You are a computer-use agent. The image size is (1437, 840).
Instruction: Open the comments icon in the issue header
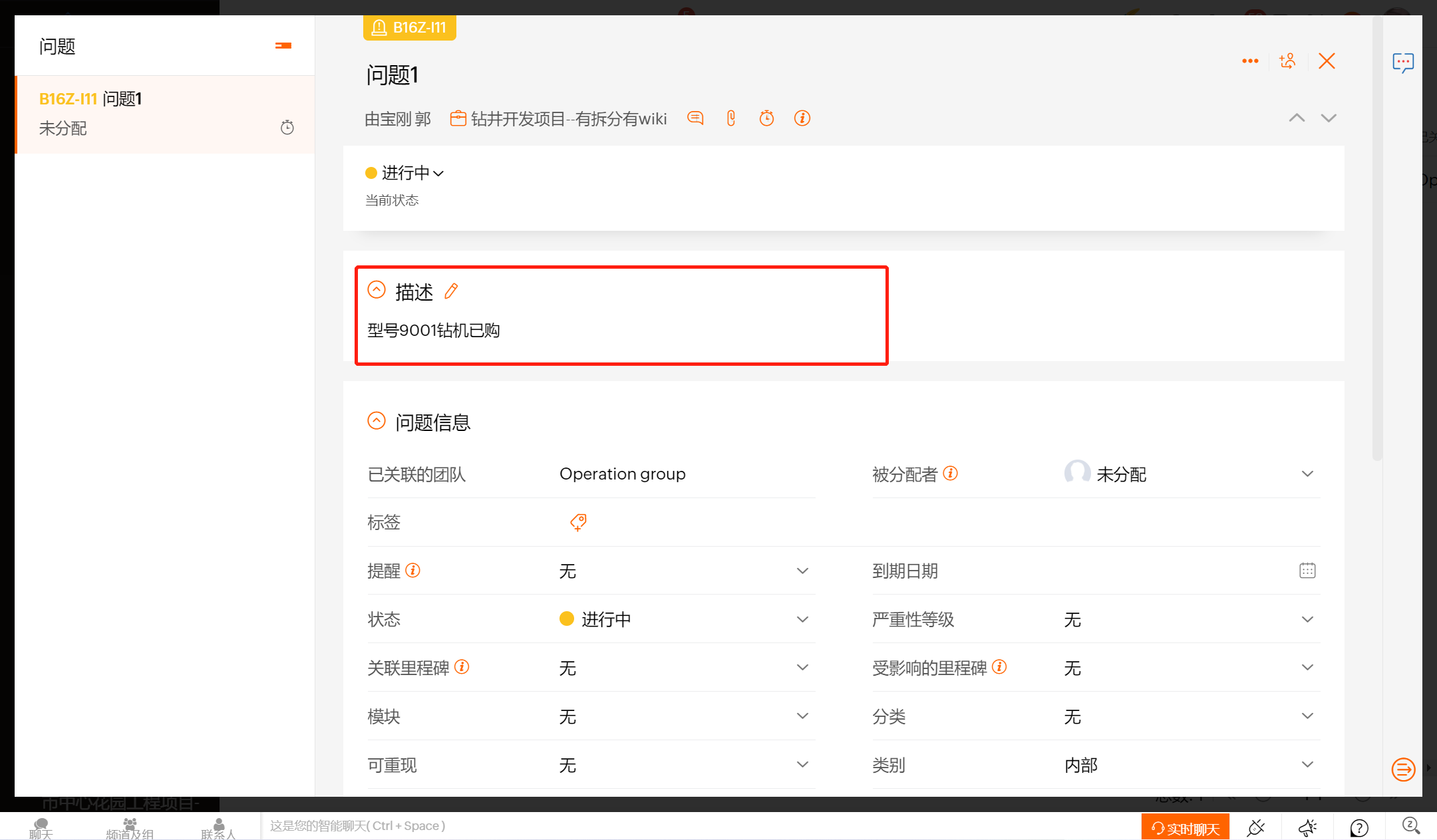pyautogui.click(x=695, y=118)
